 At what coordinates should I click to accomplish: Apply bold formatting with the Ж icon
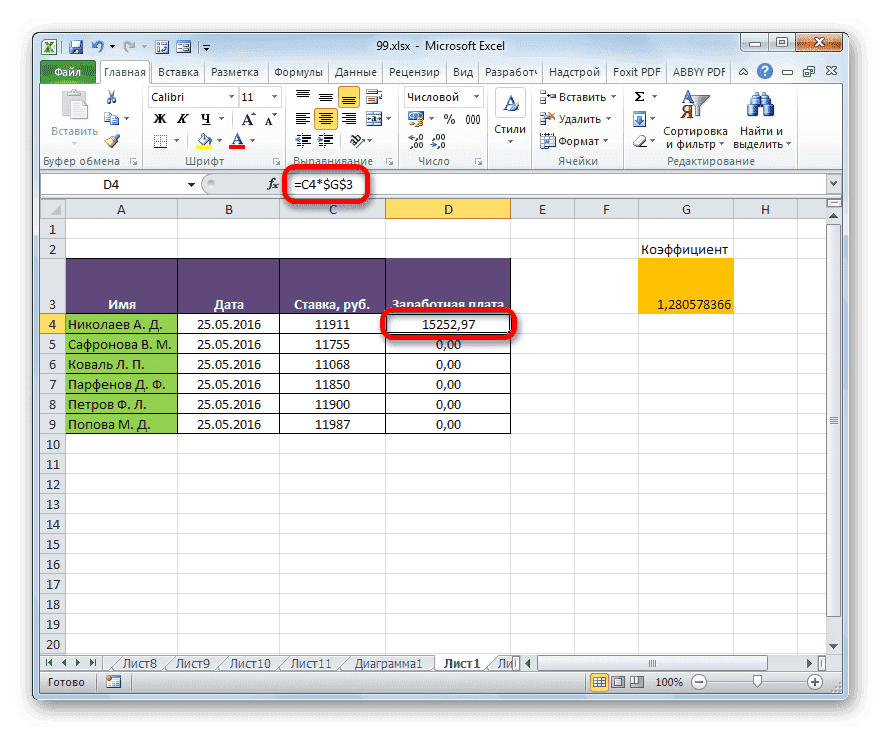(x=161, y=118)
